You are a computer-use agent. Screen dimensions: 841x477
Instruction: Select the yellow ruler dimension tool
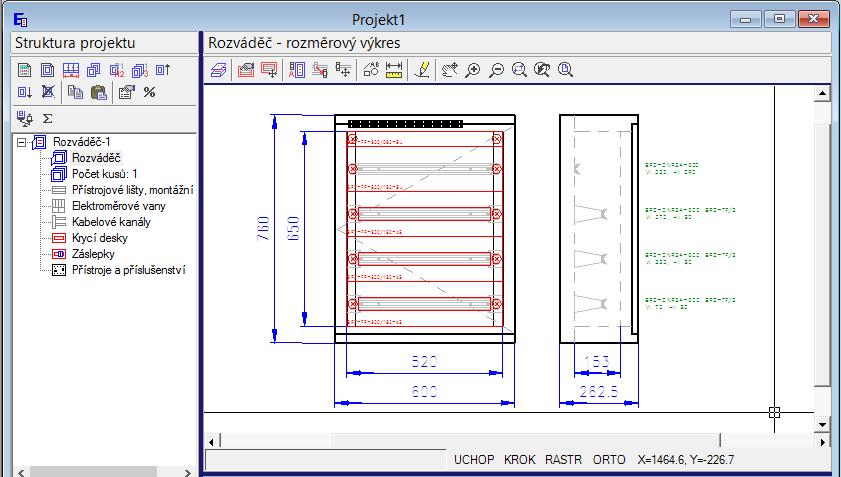(394, 70)
